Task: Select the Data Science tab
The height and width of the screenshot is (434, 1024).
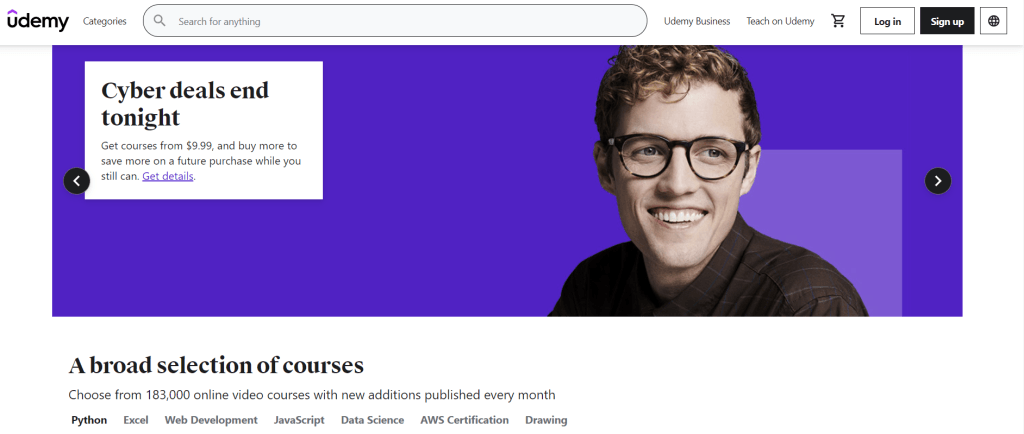Action: [x=372, y=420]
